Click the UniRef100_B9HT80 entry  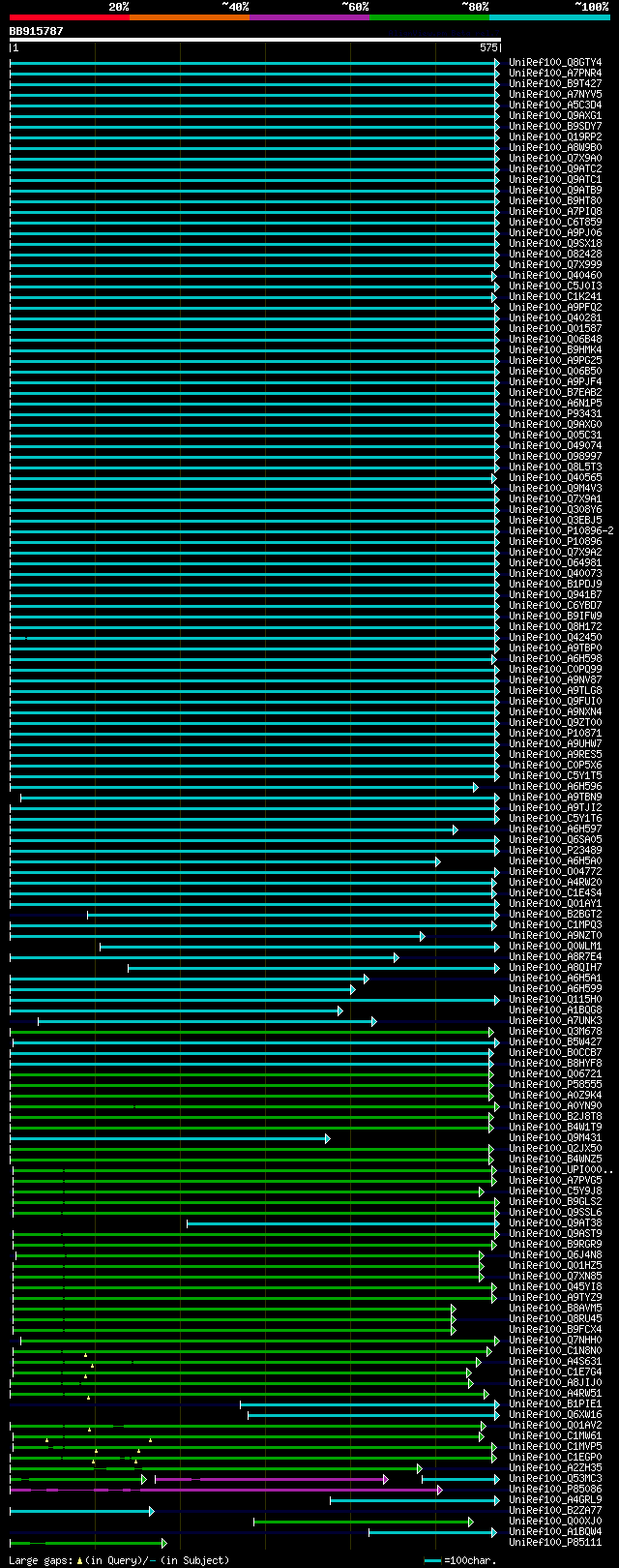(x=555, y=200)
